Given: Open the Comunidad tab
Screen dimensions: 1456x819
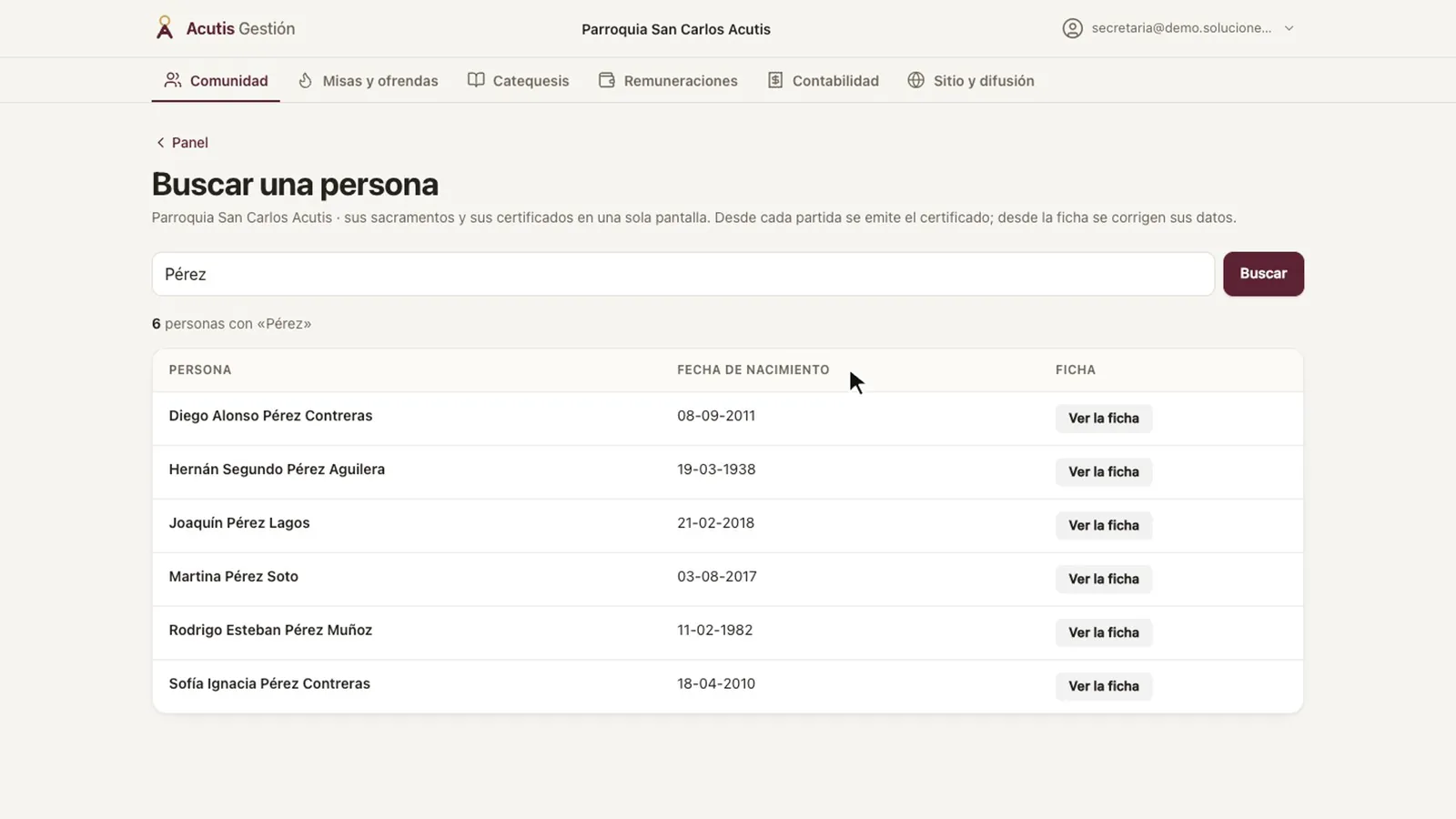Looking at the screenshot, I should click(216, 80).
